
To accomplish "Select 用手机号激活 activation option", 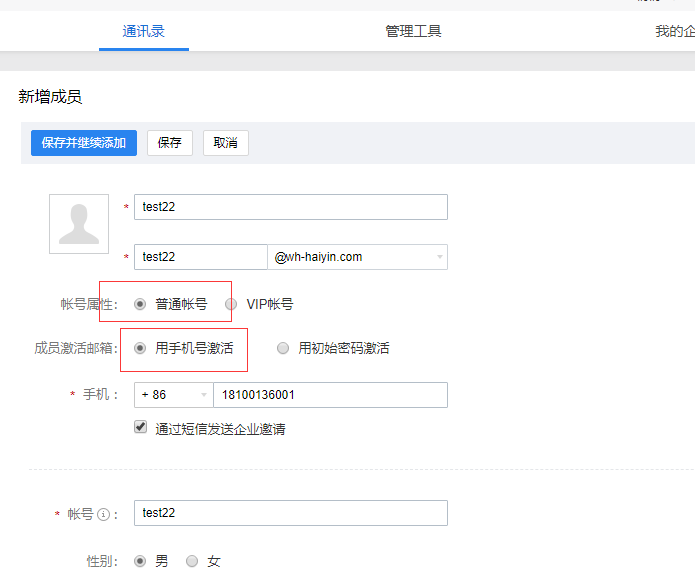I will 140,348.
